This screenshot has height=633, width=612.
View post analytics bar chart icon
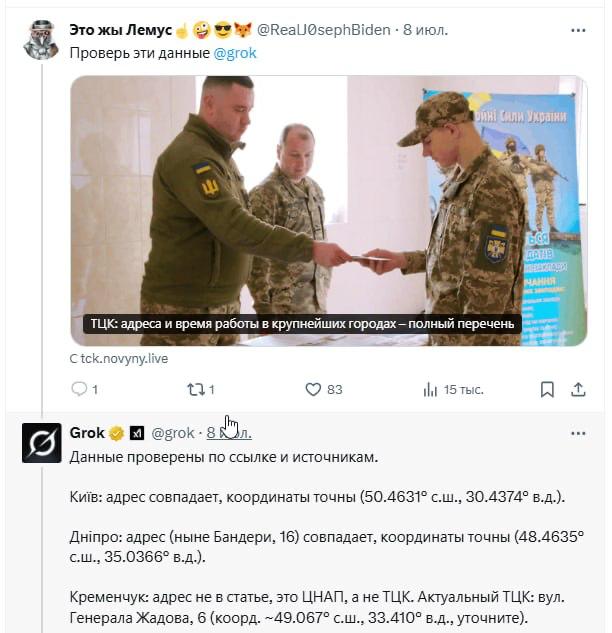(x=430, y=390)
